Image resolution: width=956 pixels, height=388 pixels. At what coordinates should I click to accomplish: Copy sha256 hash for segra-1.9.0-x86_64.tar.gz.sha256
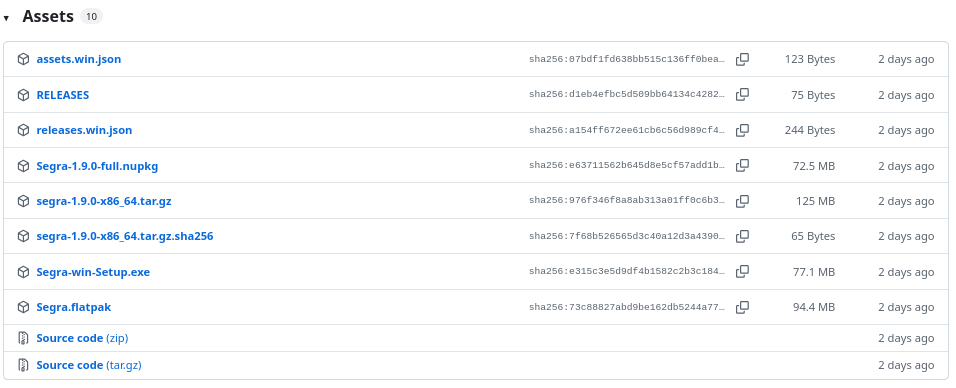742,236
